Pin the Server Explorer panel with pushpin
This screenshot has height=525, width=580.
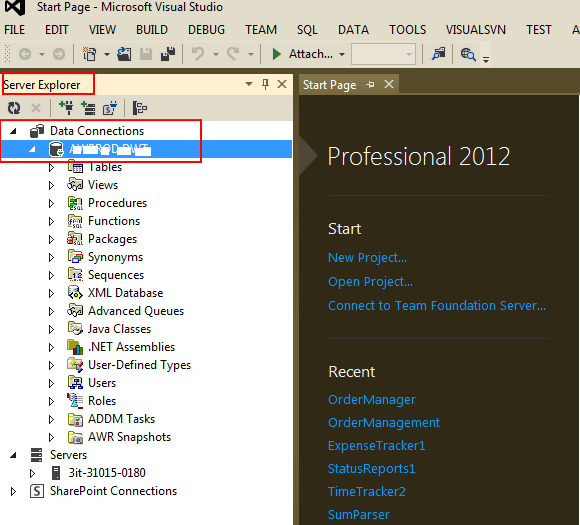265,84
